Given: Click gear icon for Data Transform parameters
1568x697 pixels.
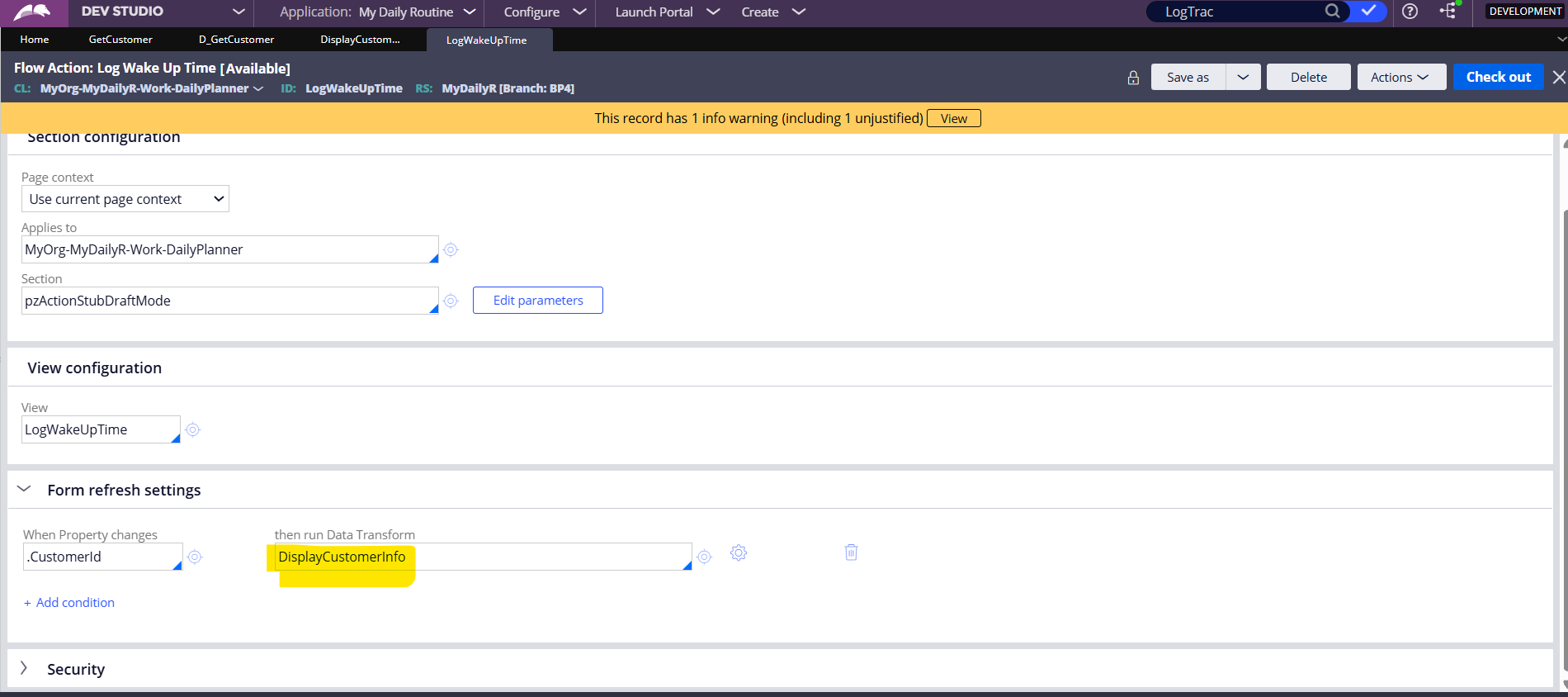Looking at the screenshot, I should 739,553.
